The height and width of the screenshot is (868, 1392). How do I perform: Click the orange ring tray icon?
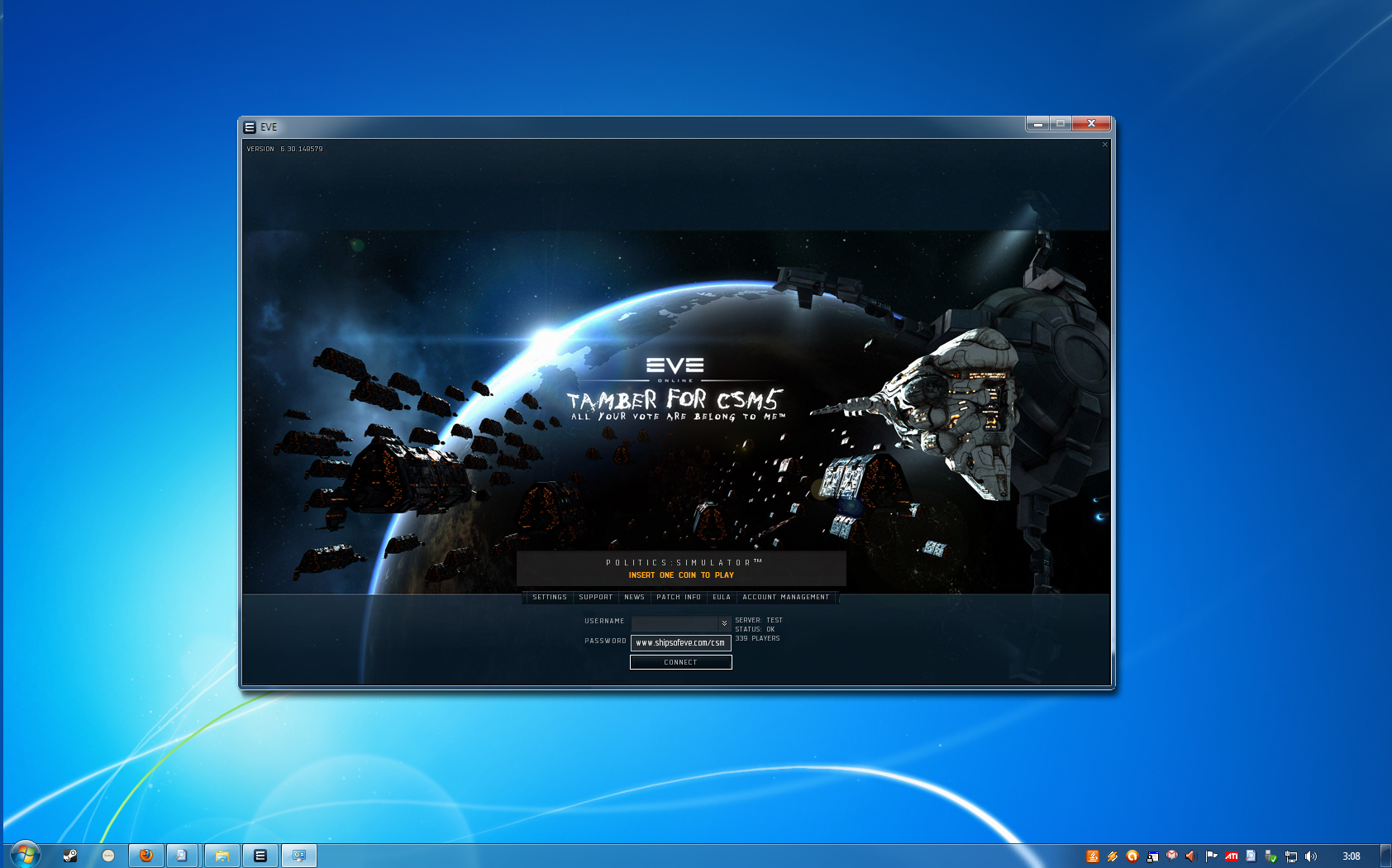click(1132, 856)
